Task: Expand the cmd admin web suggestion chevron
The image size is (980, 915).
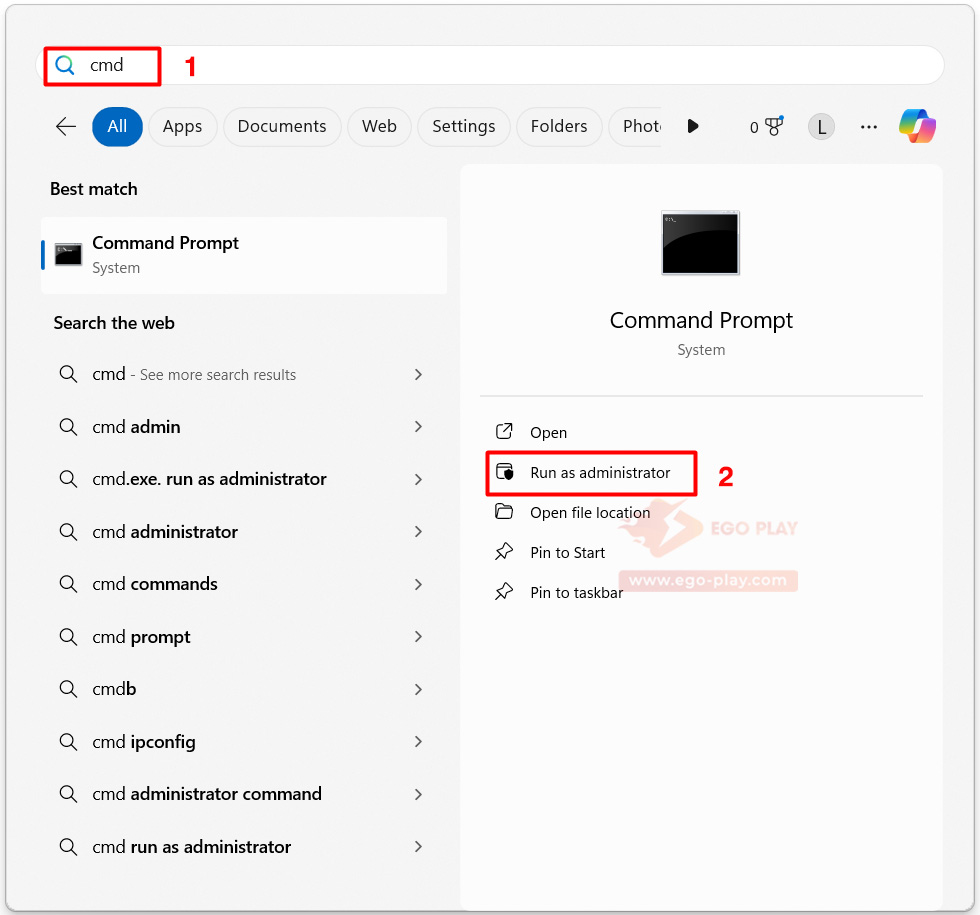Action: (x=418, y=427)
